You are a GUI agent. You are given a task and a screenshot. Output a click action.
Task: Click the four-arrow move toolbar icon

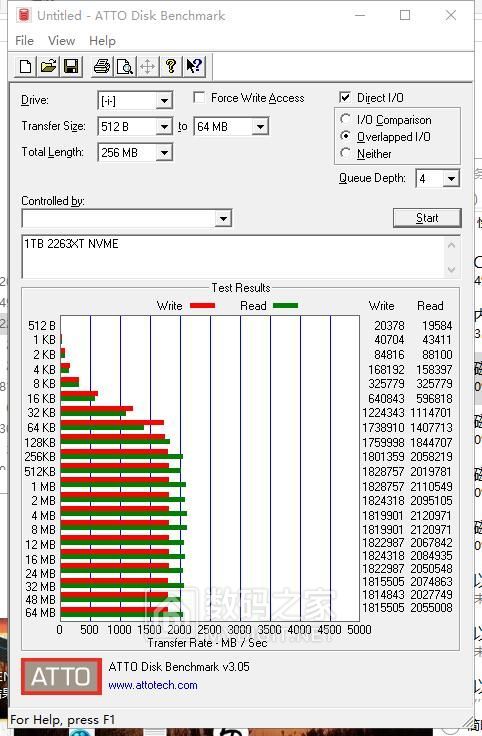[147, 66]
